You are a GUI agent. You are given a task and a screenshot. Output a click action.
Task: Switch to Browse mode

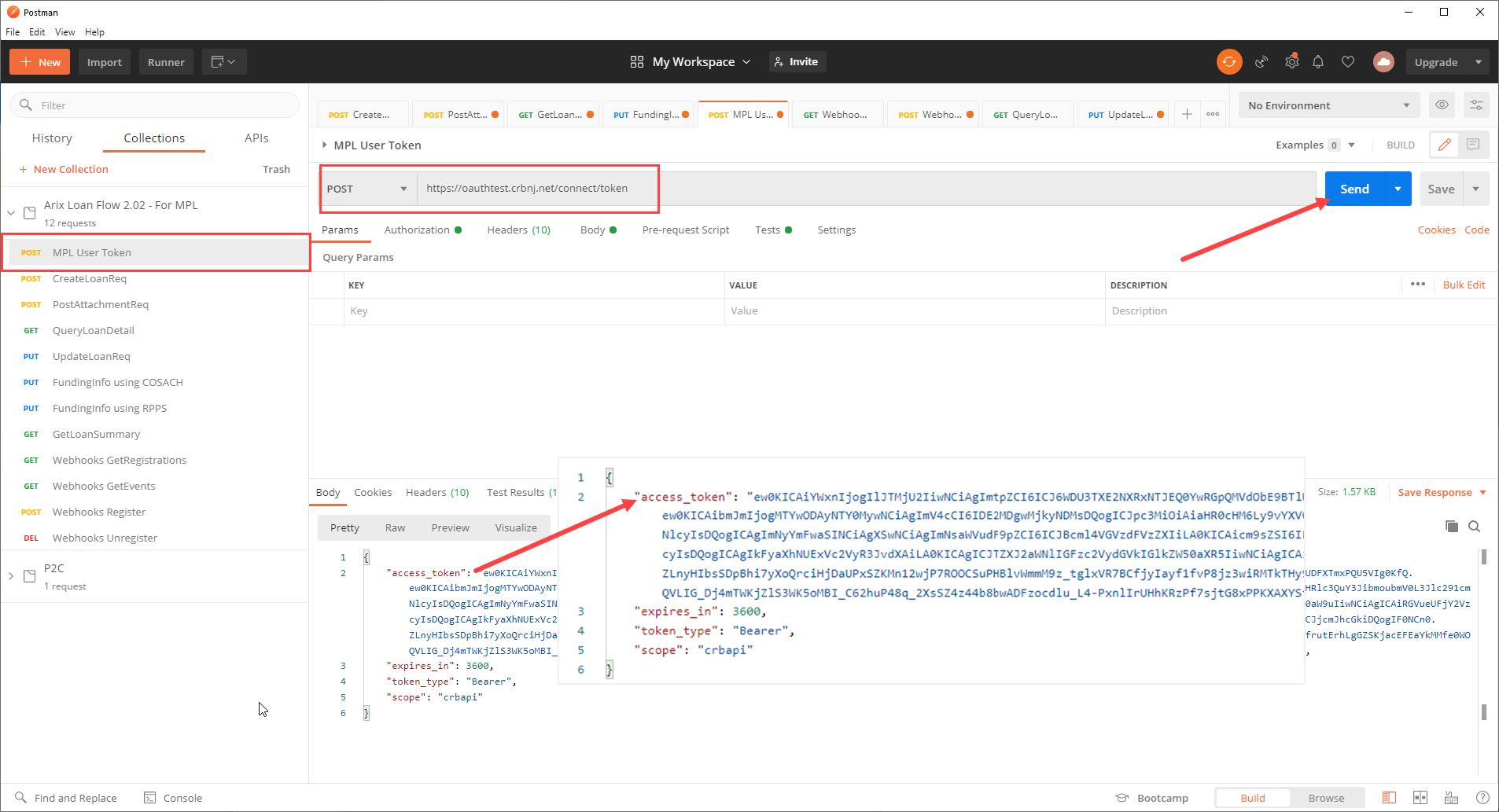coord(1326,798)
